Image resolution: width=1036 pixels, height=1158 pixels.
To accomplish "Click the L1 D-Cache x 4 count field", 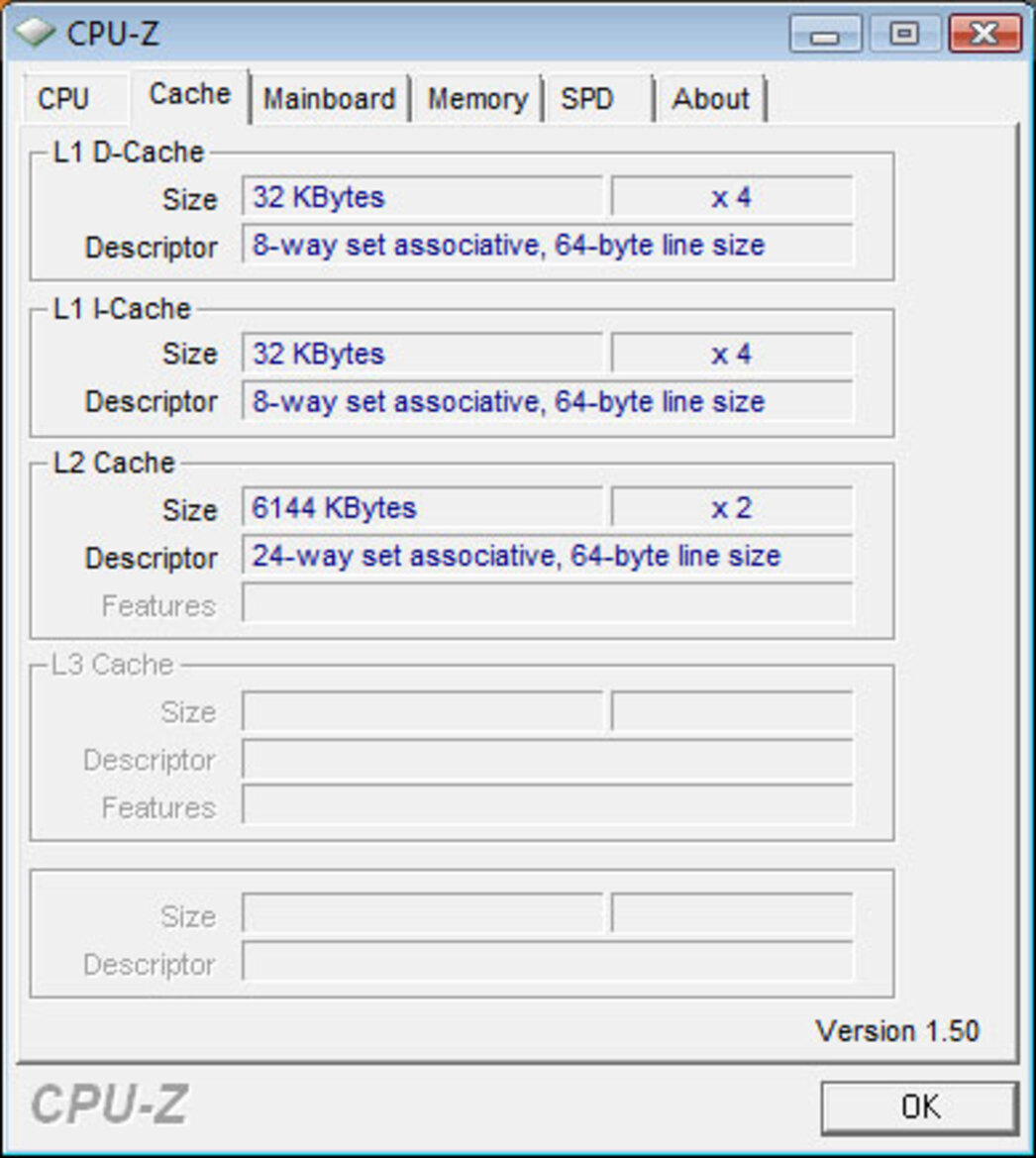I will tap(732, 197).
